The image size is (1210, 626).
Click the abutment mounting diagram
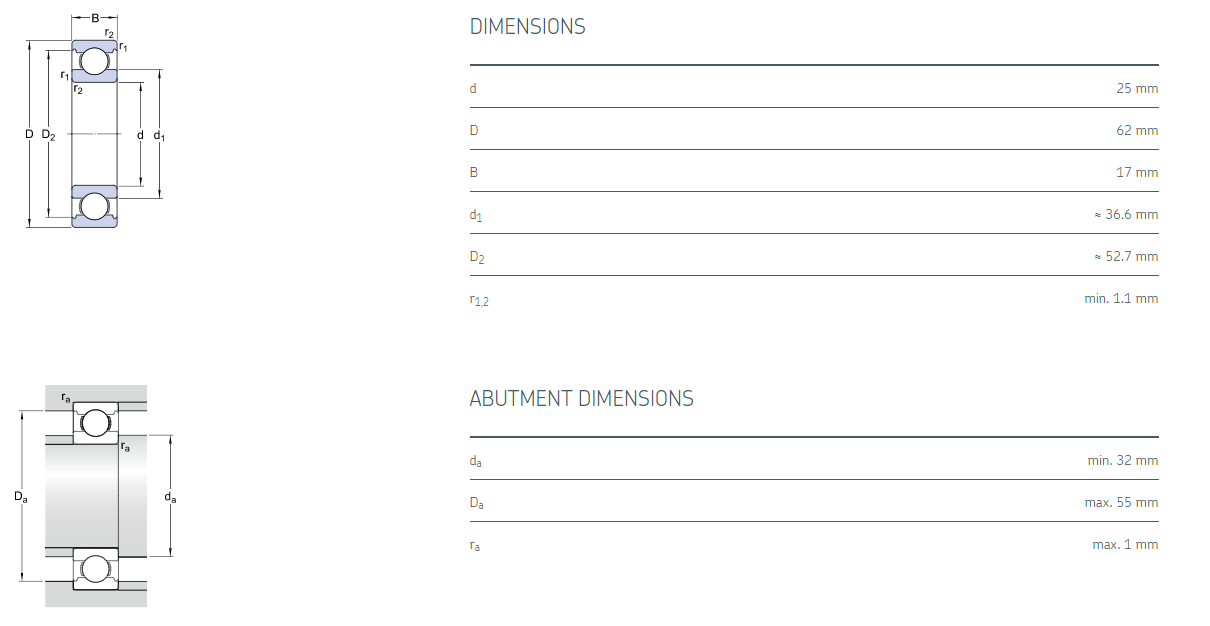[x=96, y=496]
